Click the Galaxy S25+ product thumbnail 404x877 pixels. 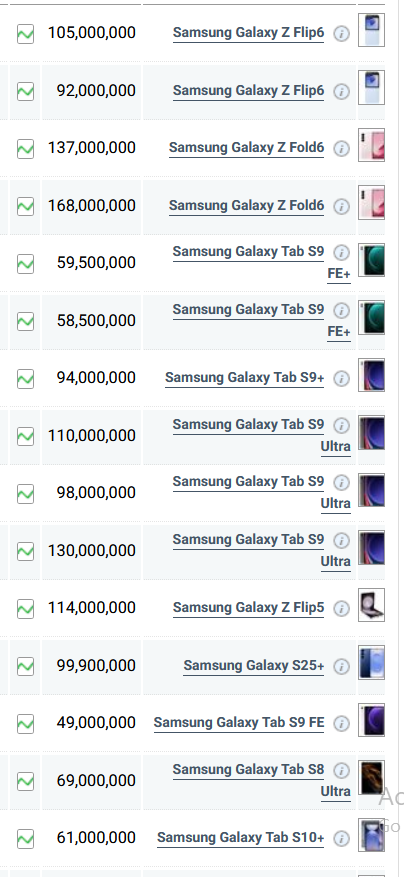click(x=372, y=662)
